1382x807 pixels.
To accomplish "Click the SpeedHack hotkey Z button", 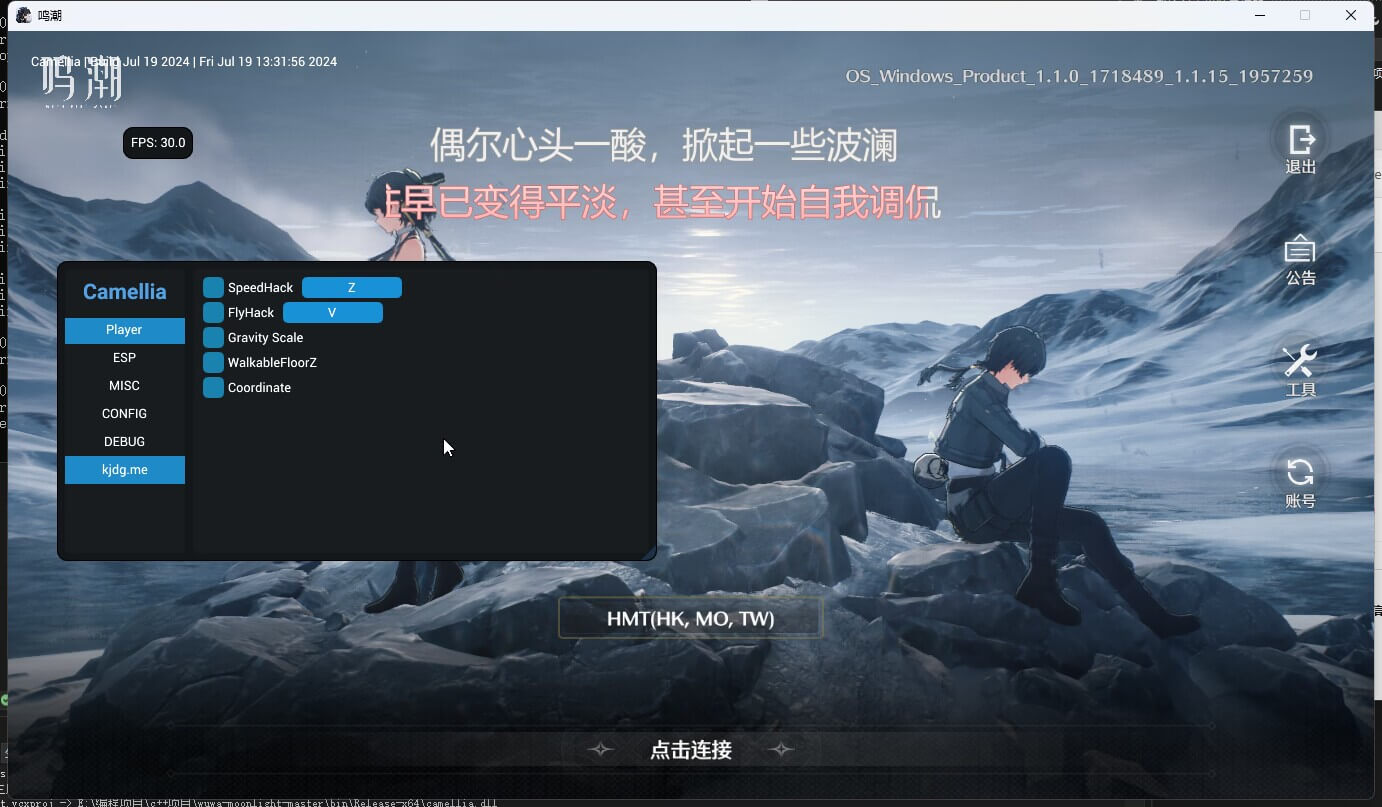I will click(352, 288).
